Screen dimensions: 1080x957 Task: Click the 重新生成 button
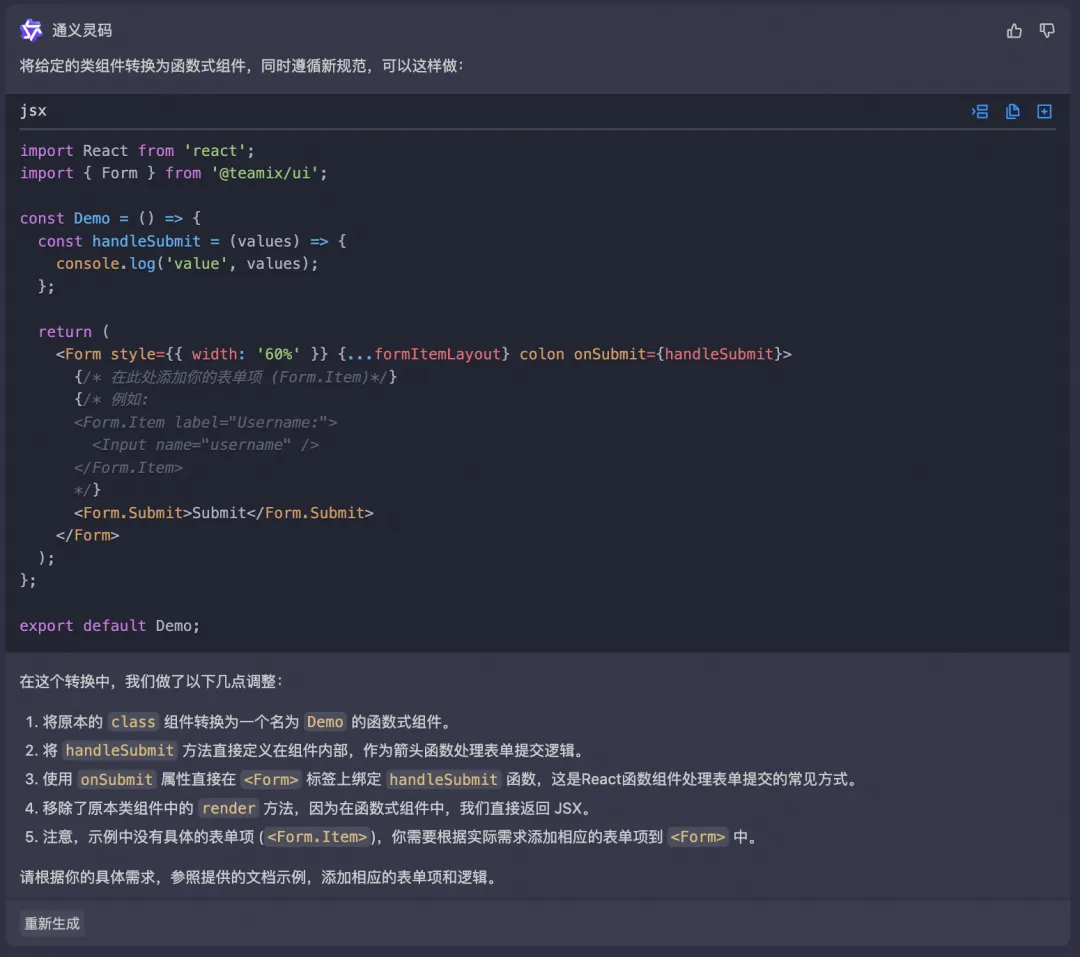pos(51,923)
